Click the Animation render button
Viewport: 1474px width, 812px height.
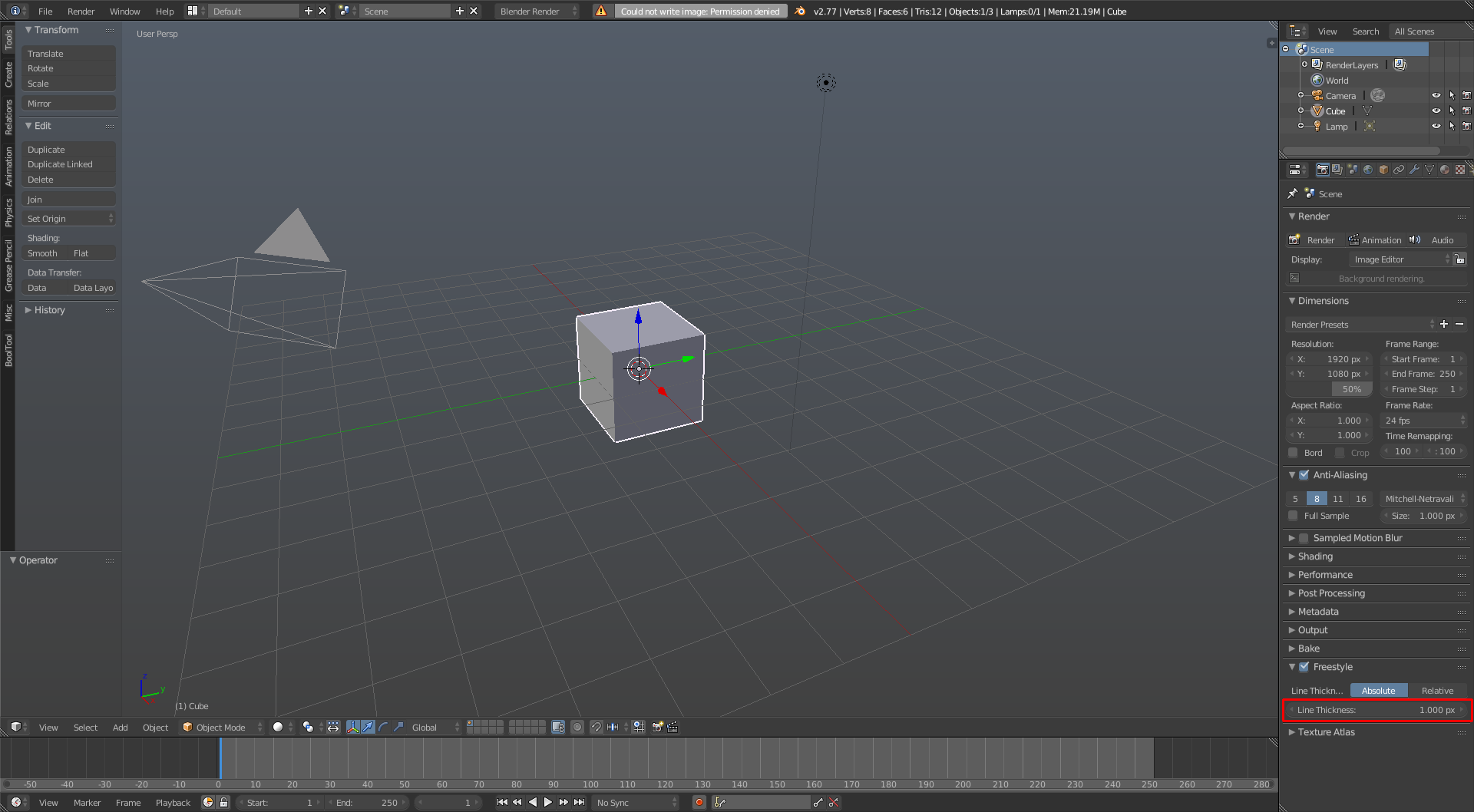click(1374, 240)
